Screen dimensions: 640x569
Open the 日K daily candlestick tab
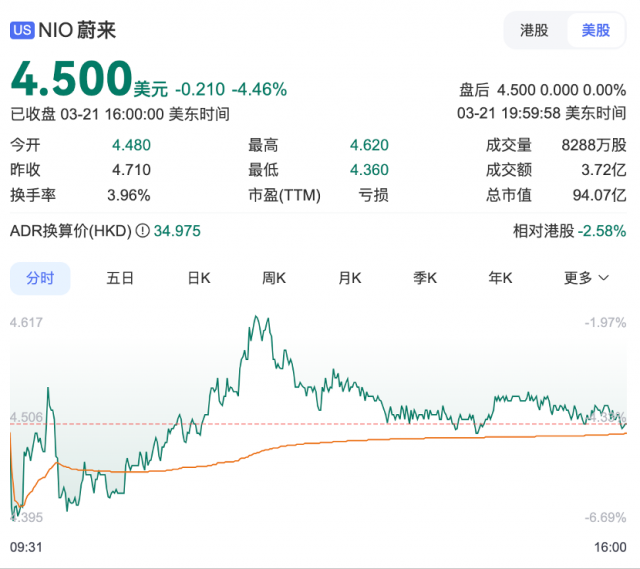tap(199, 278)
